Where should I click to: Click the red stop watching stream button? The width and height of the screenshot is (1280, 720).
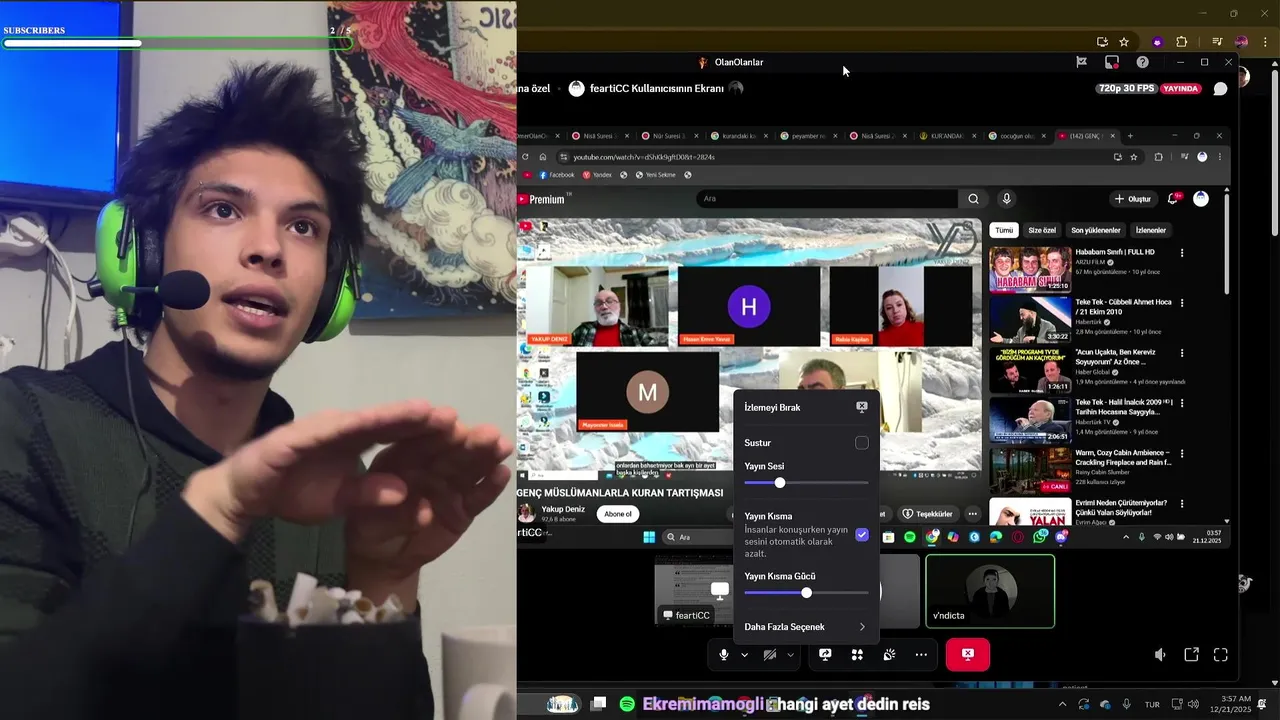tap(968, 654)
